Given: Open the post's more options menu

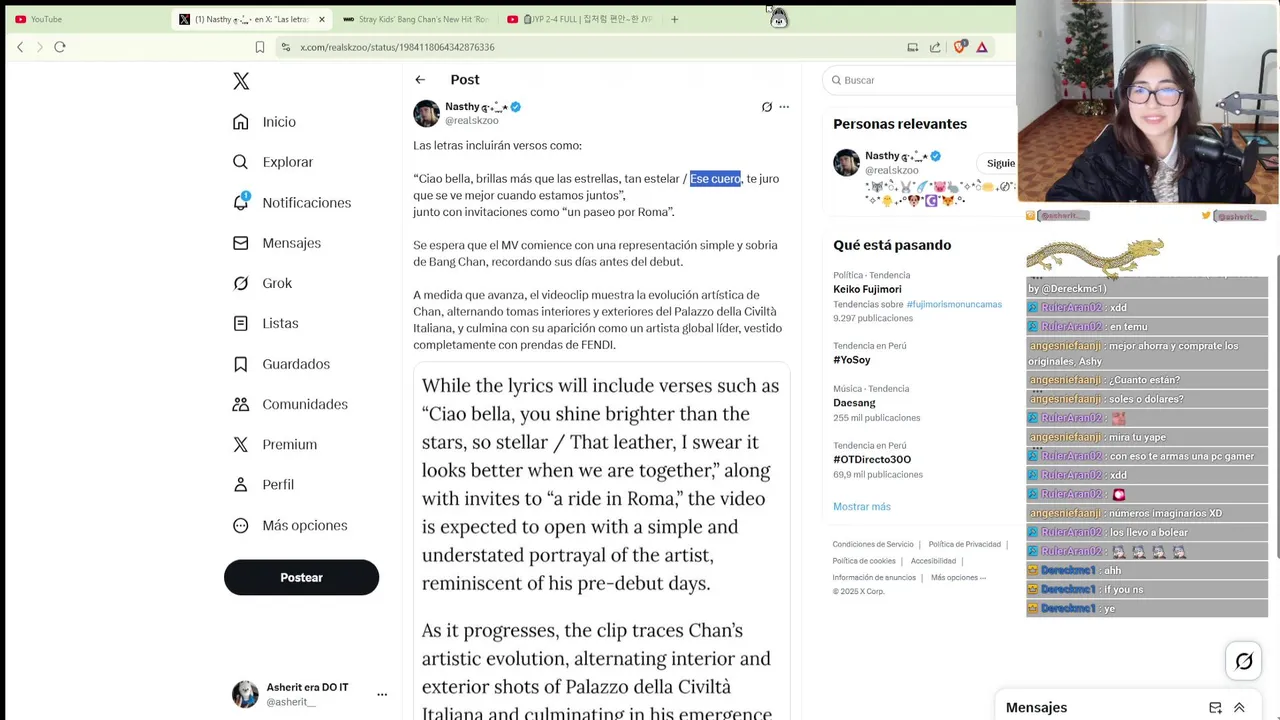Looking at the screenshot, I should point(784,107).
